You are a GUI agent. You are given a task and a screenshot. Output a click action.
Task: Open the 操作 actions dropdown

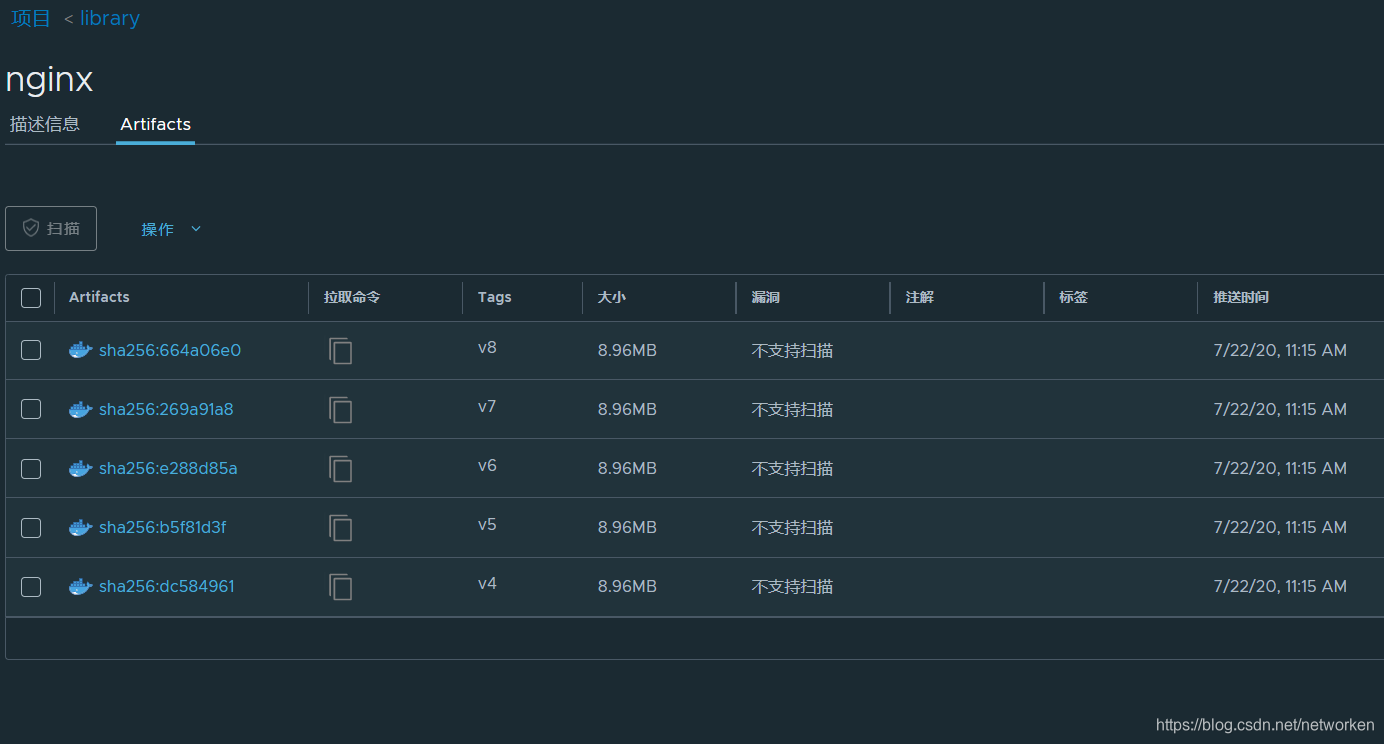click(171, 229)
